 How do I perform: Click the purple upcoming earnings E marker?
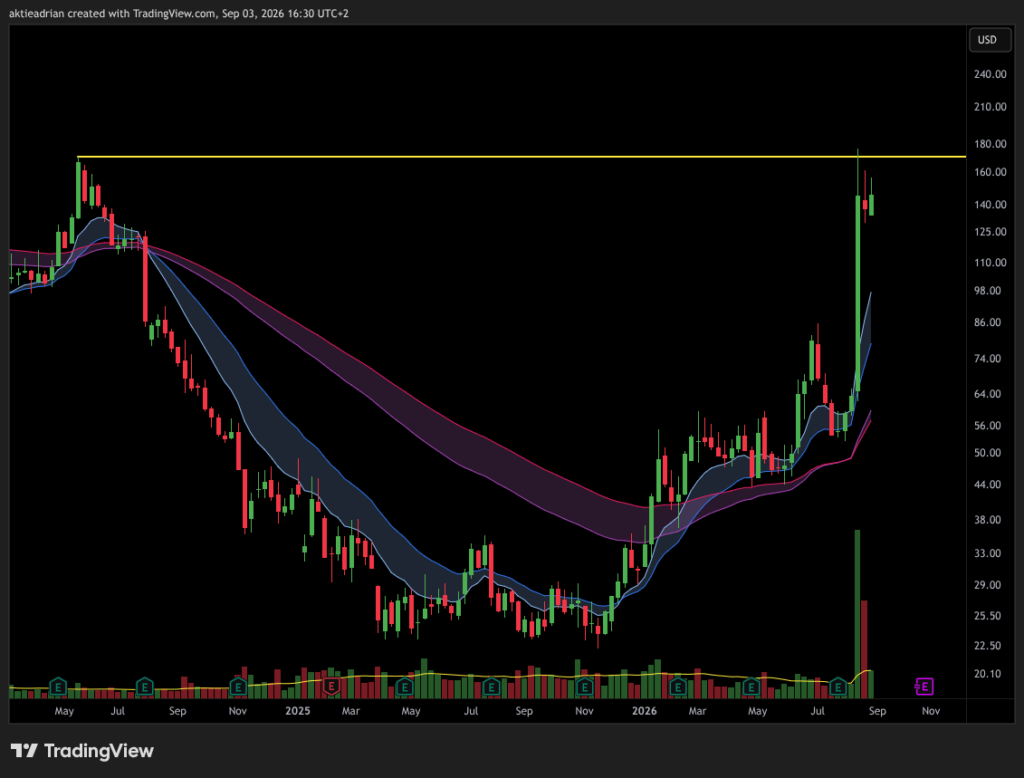coord(924,687)
